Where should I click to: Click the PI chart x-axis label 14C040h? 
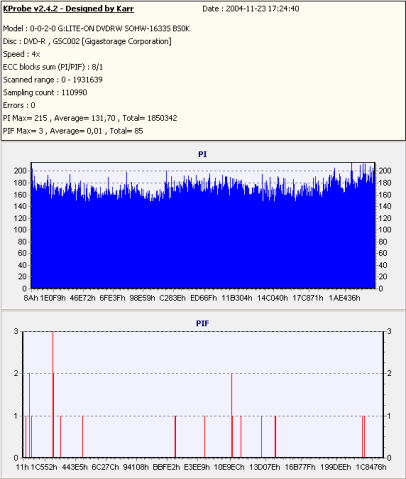(272, 298)
